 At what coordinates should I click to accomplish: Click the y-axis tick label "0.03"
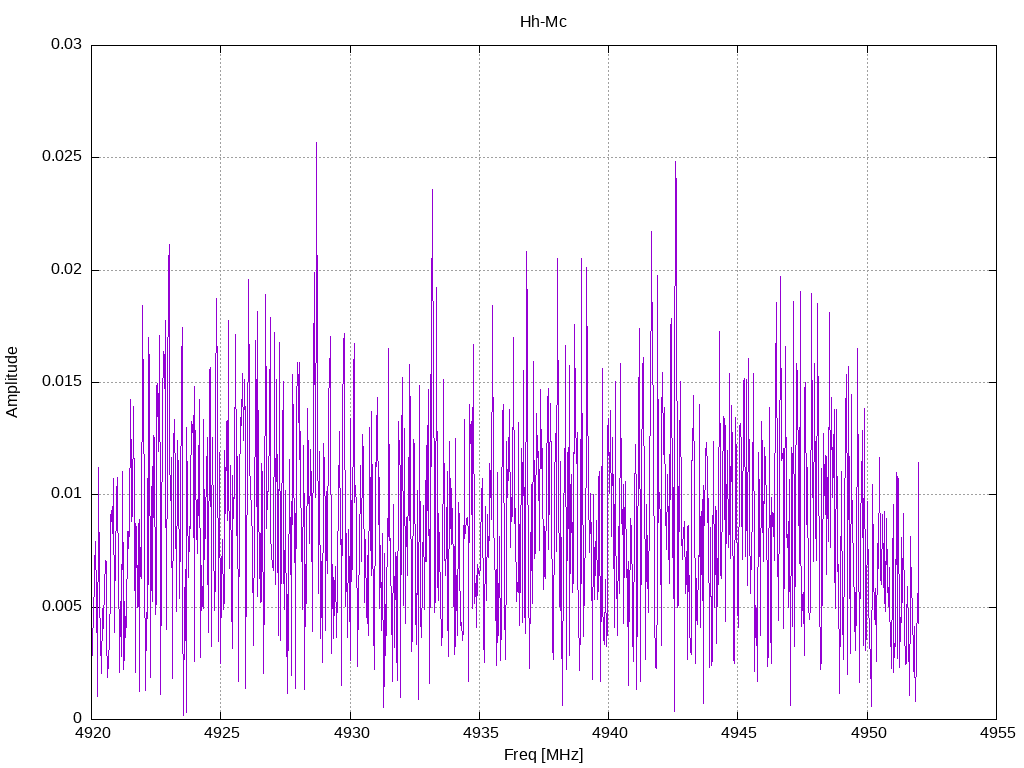point(67,44)
